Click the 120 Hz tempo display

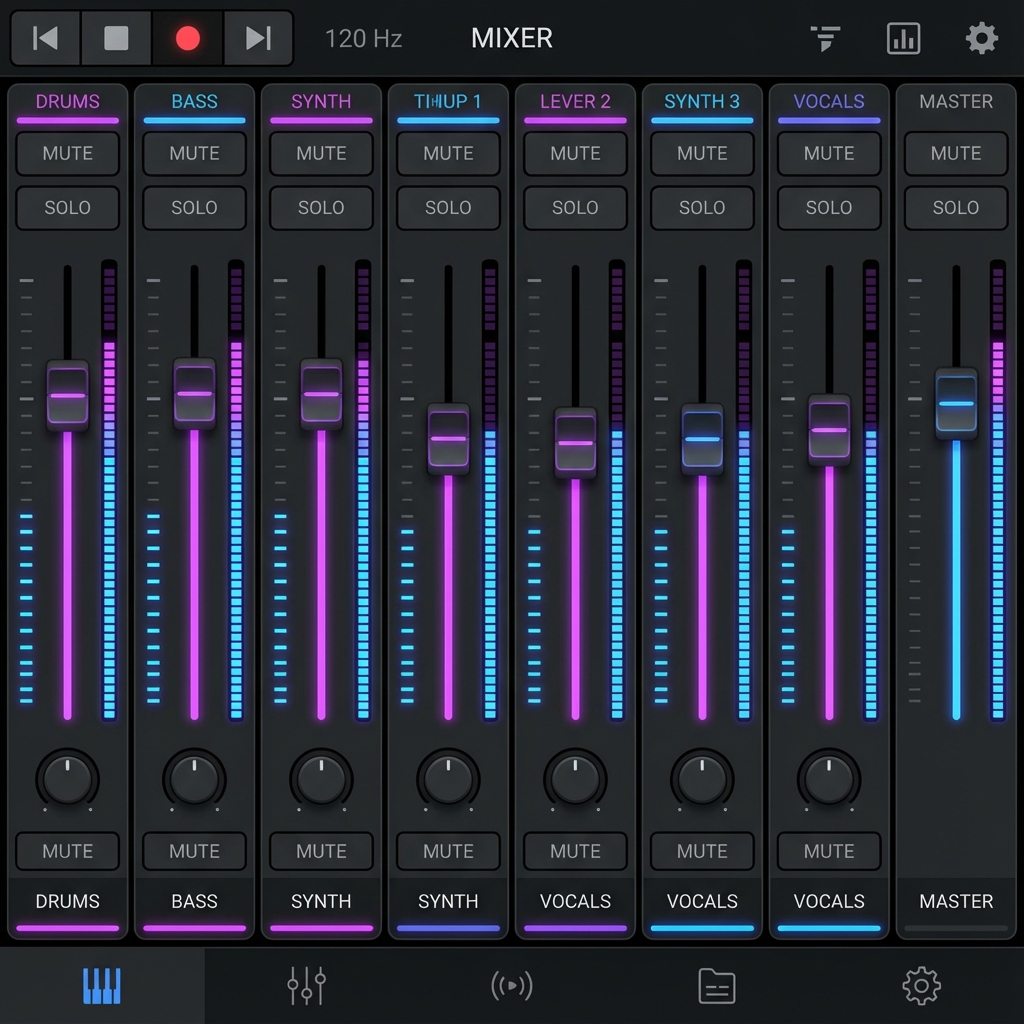click(363, 38)
